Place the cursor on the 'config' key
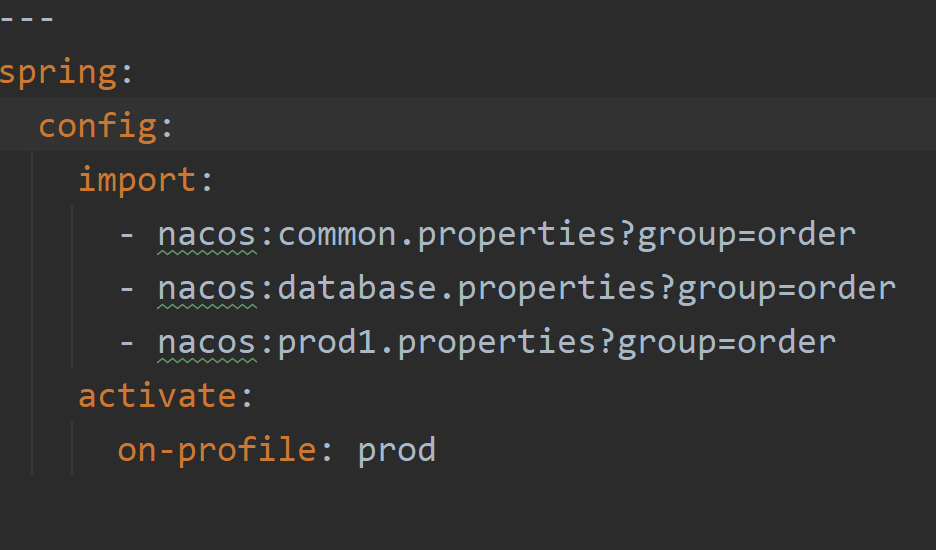This screenshot has height=550, width=936. (97, 128)
